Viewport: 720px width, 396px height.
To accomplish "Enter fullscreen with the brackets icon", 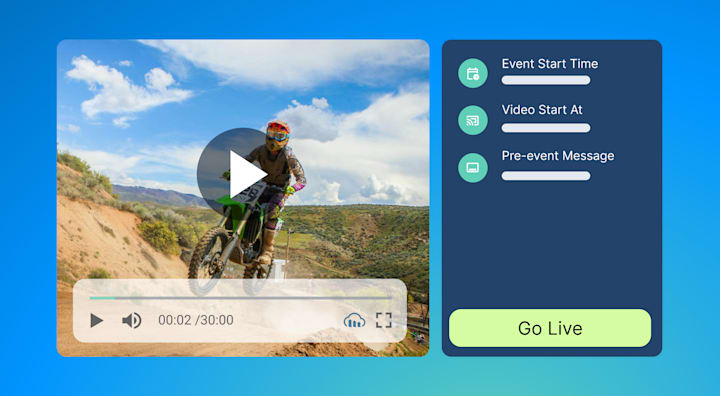I will 384,320.
